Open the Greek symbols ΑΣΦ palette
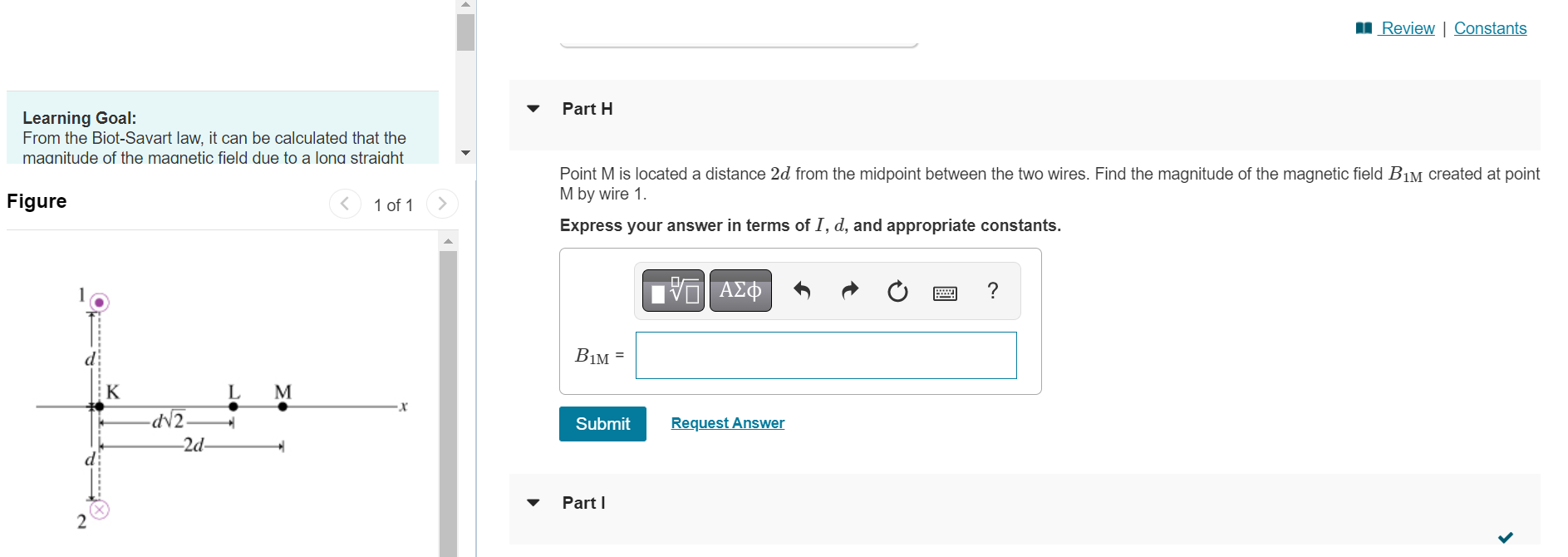Viewport: 1568px width, 557px height. tap(740, 291)
